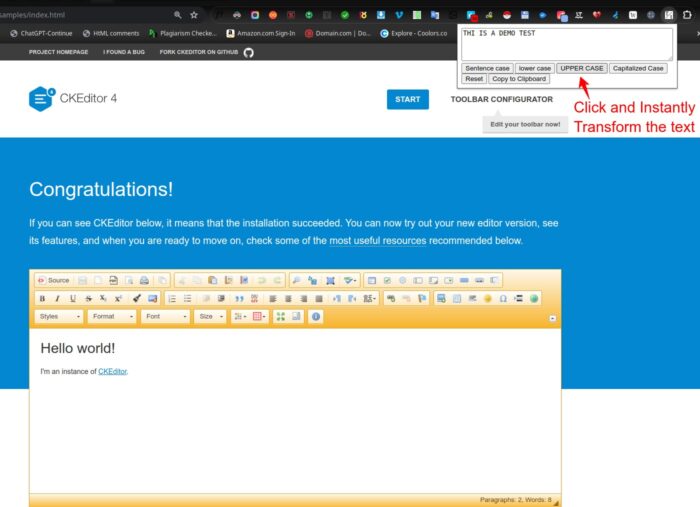Image resolution: width=700 pixels, height=507 pixels.
Task: Open PROJECT HOMEPAGE menu item
Action: [x=58, y=52]
